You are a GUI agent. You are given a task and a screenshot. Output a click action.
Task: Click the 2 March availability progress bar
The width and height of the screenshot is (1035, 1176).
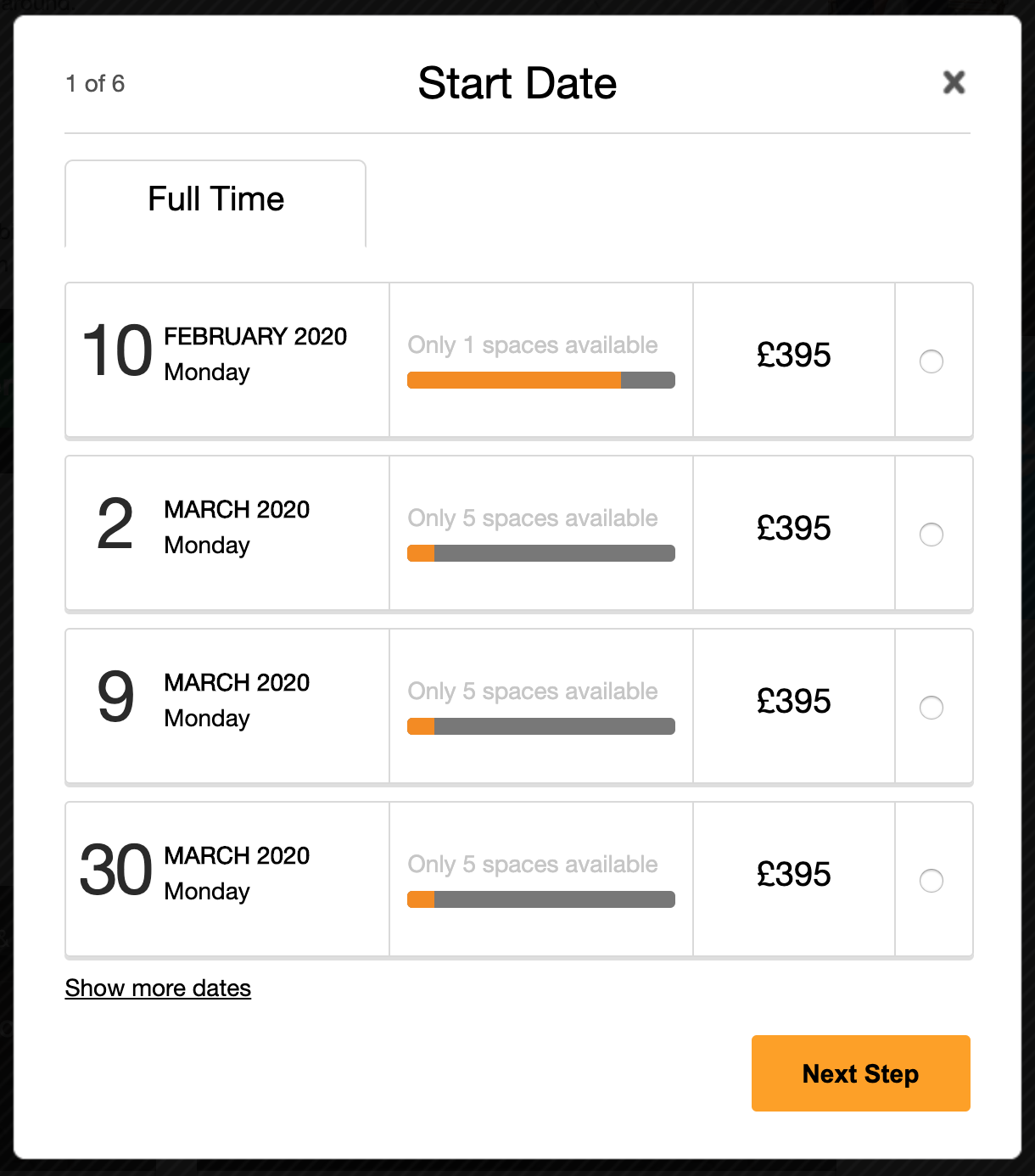click(x=540, y=553)
